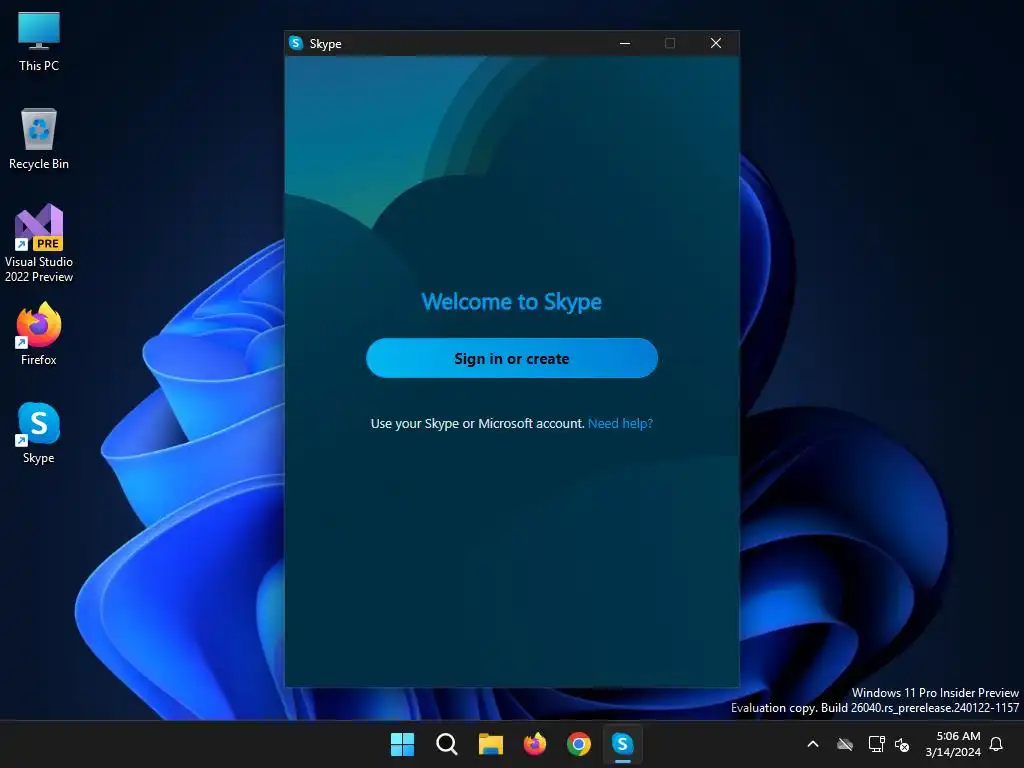
Task: Click the Skype window title text
Action: click(x=325, y=44)
